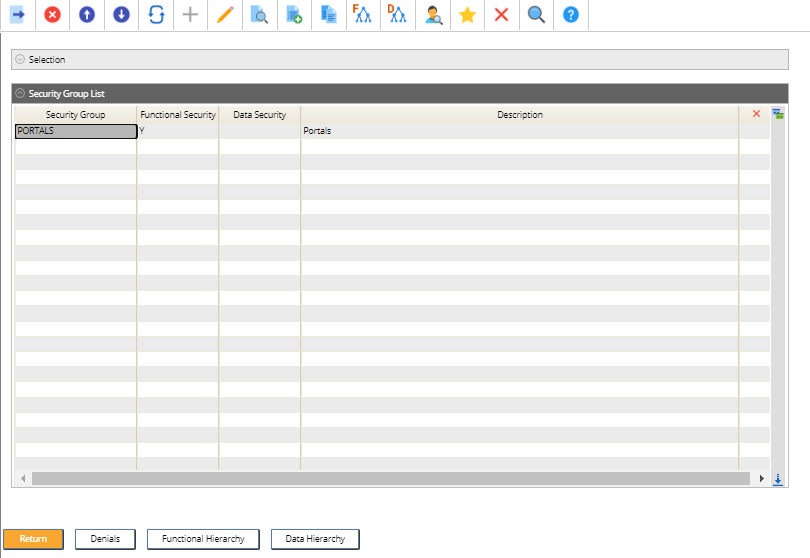The image size is (810, 558).
Task: Click the copy documents icon
Action: click(329, 14)
